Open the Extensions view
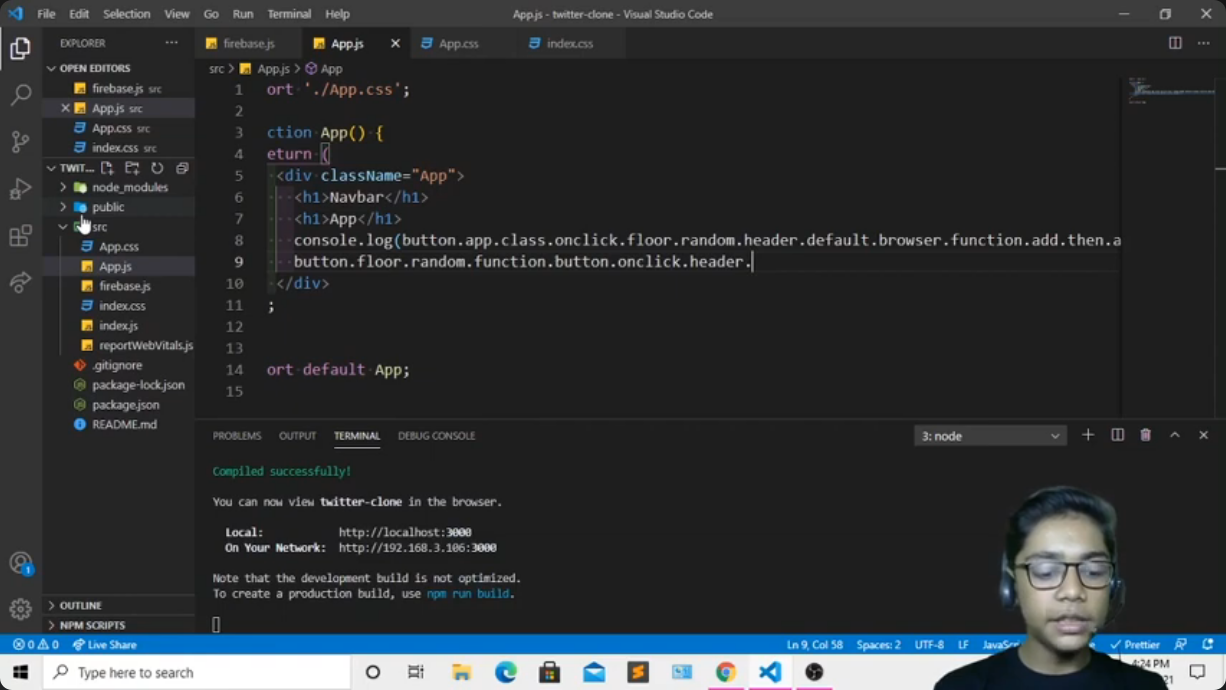The image size is (1226, 690). [20, 236]
